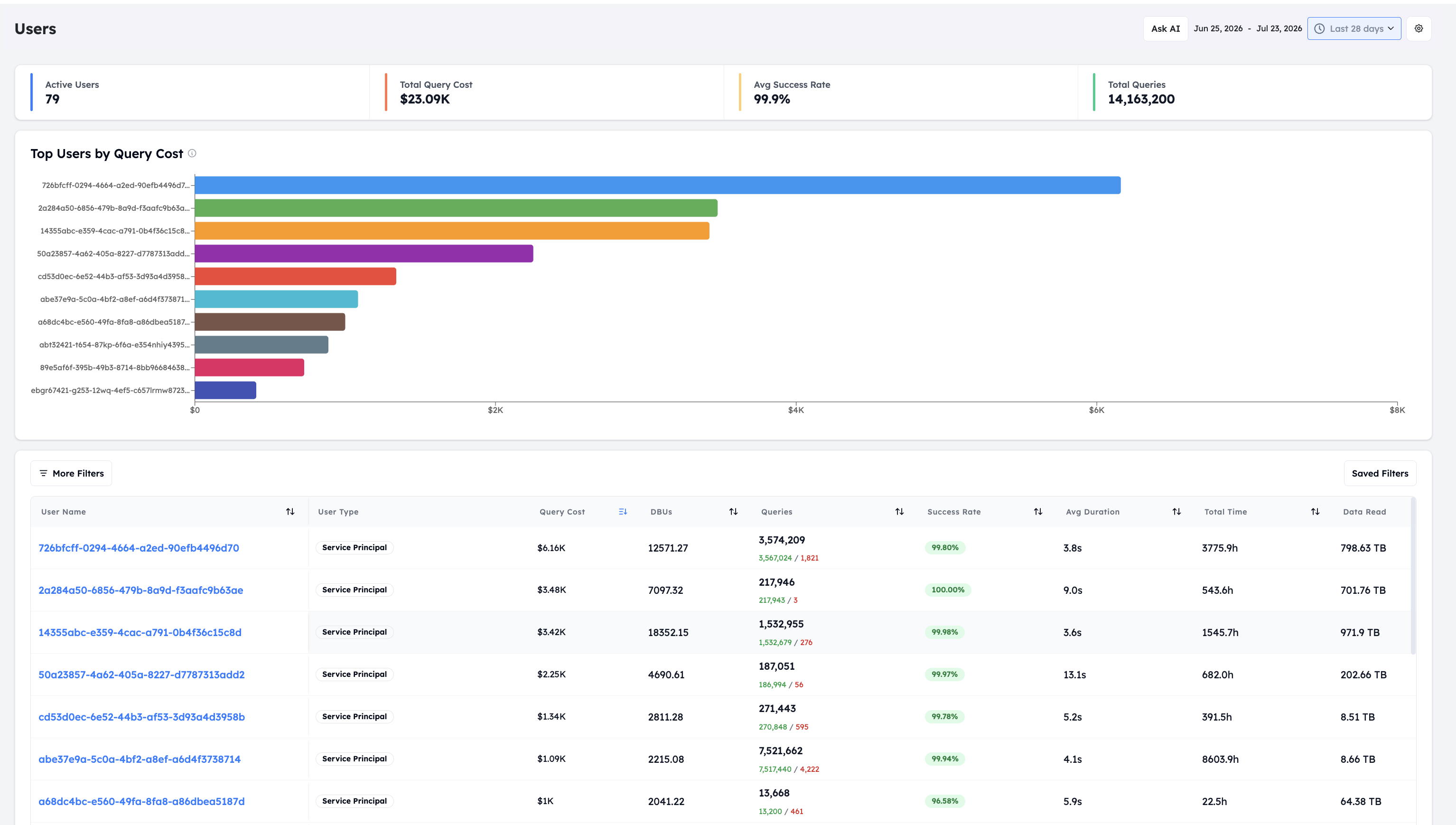Sort table by Success Rate
Viewport: 1456px width, 825px height.
click(x=1038, y=512)
